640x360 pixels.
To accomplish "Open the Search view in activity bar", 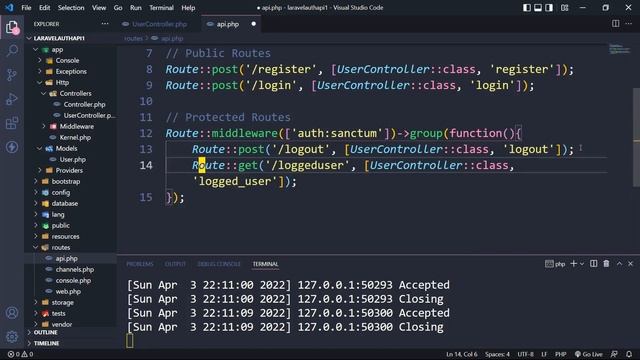I will click(12, 51).
